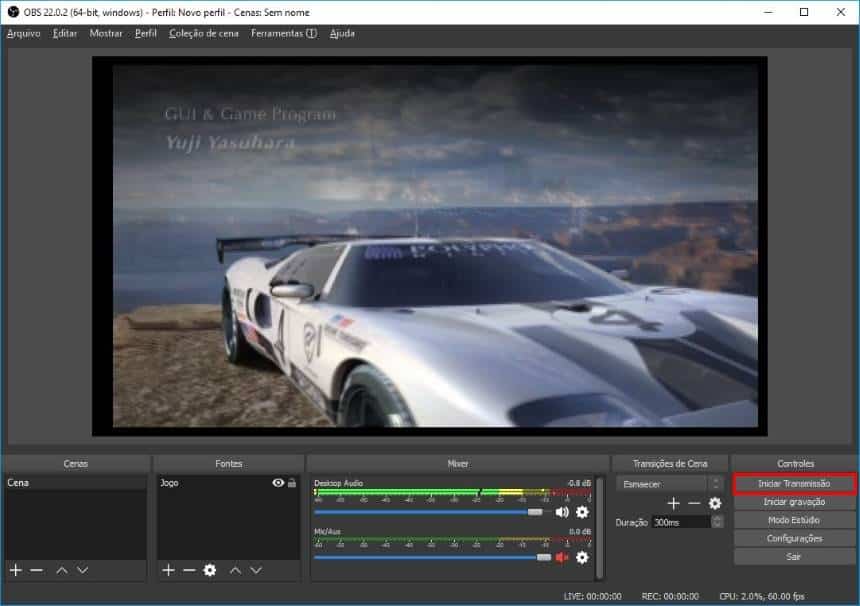Viewport: 860px width, 606px height.
Task: Move the scene down with the Cenas down arrow
Action: coord(82,570)
